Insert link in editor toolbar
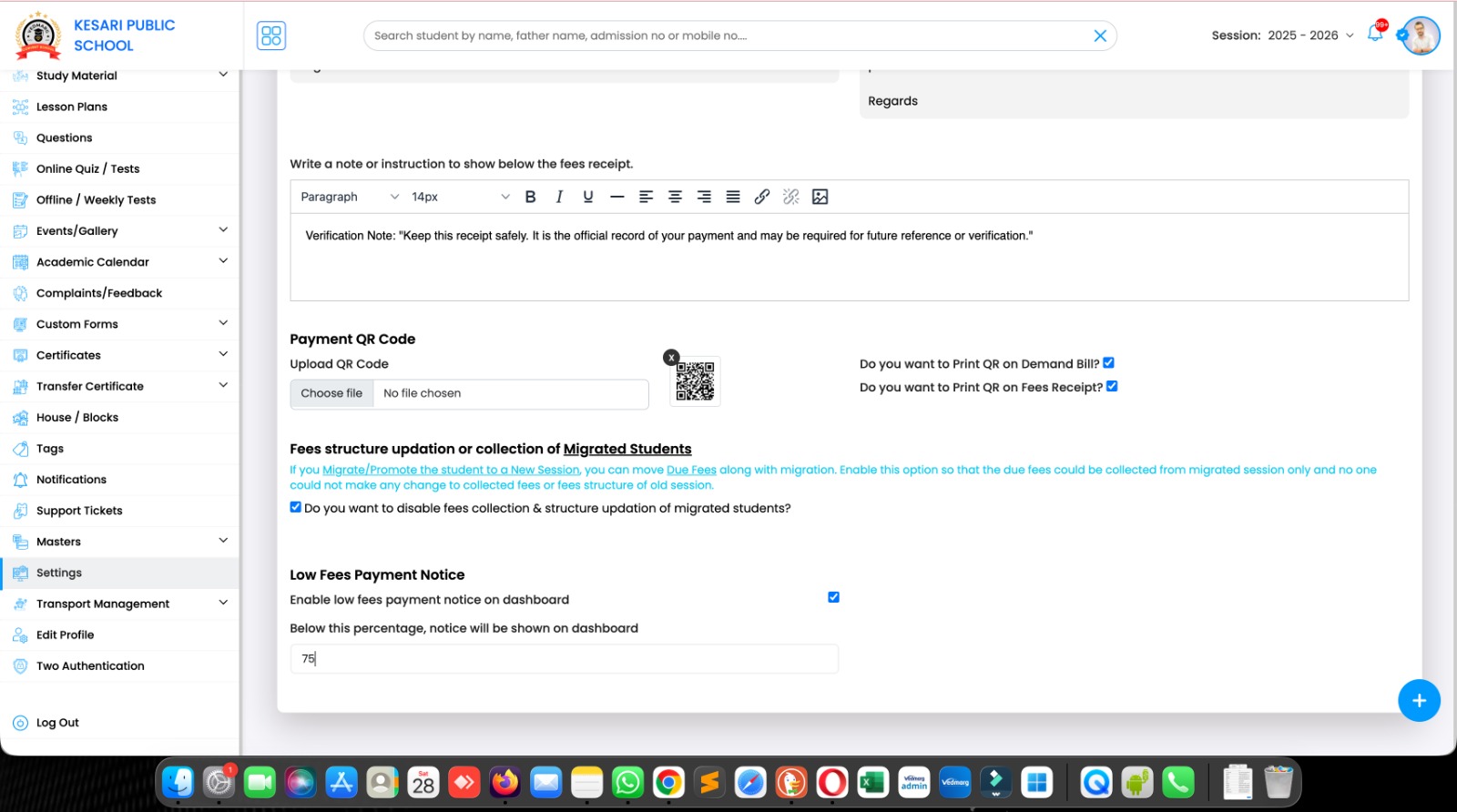Screen dimensions: 1457x812 (x=762, y=197)
